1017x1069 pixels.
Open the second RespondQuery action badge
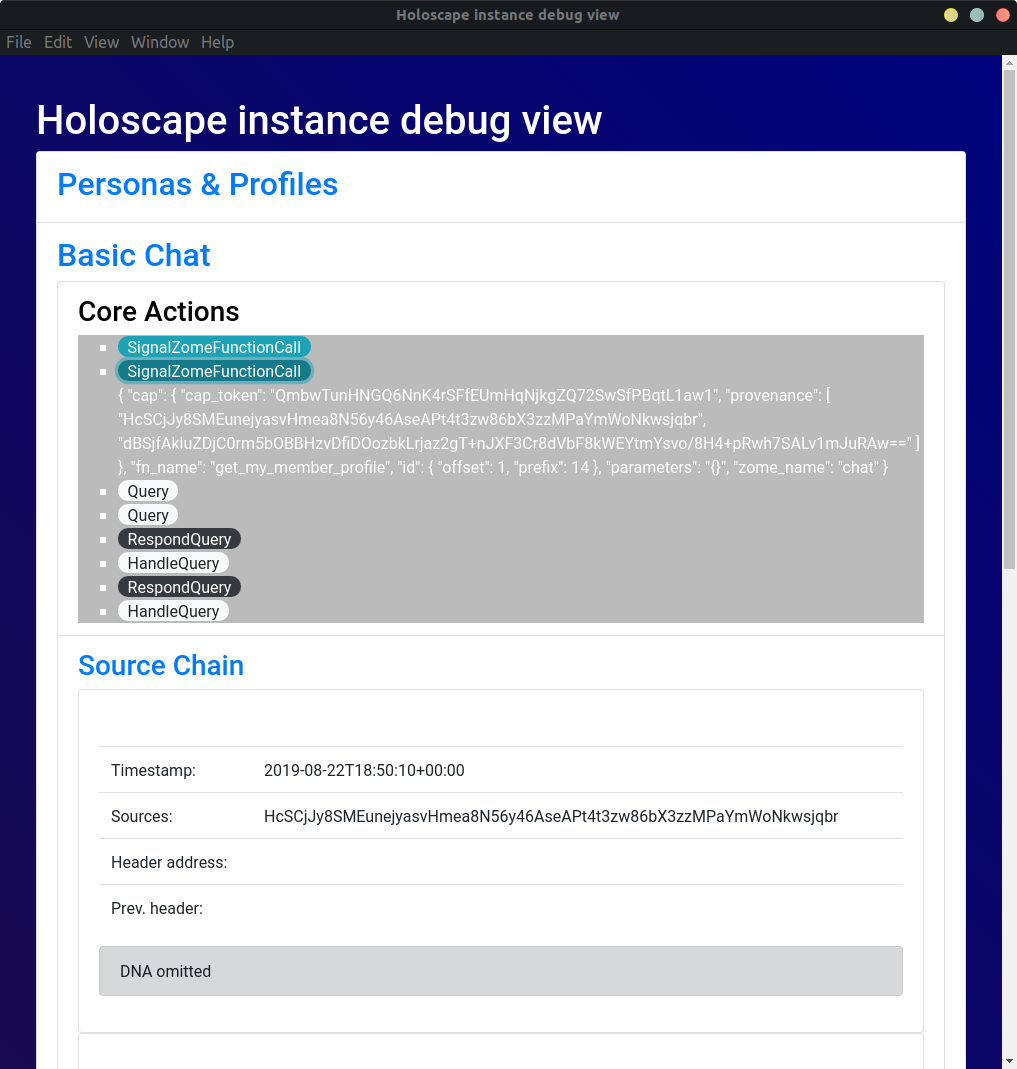coord(179,587)
